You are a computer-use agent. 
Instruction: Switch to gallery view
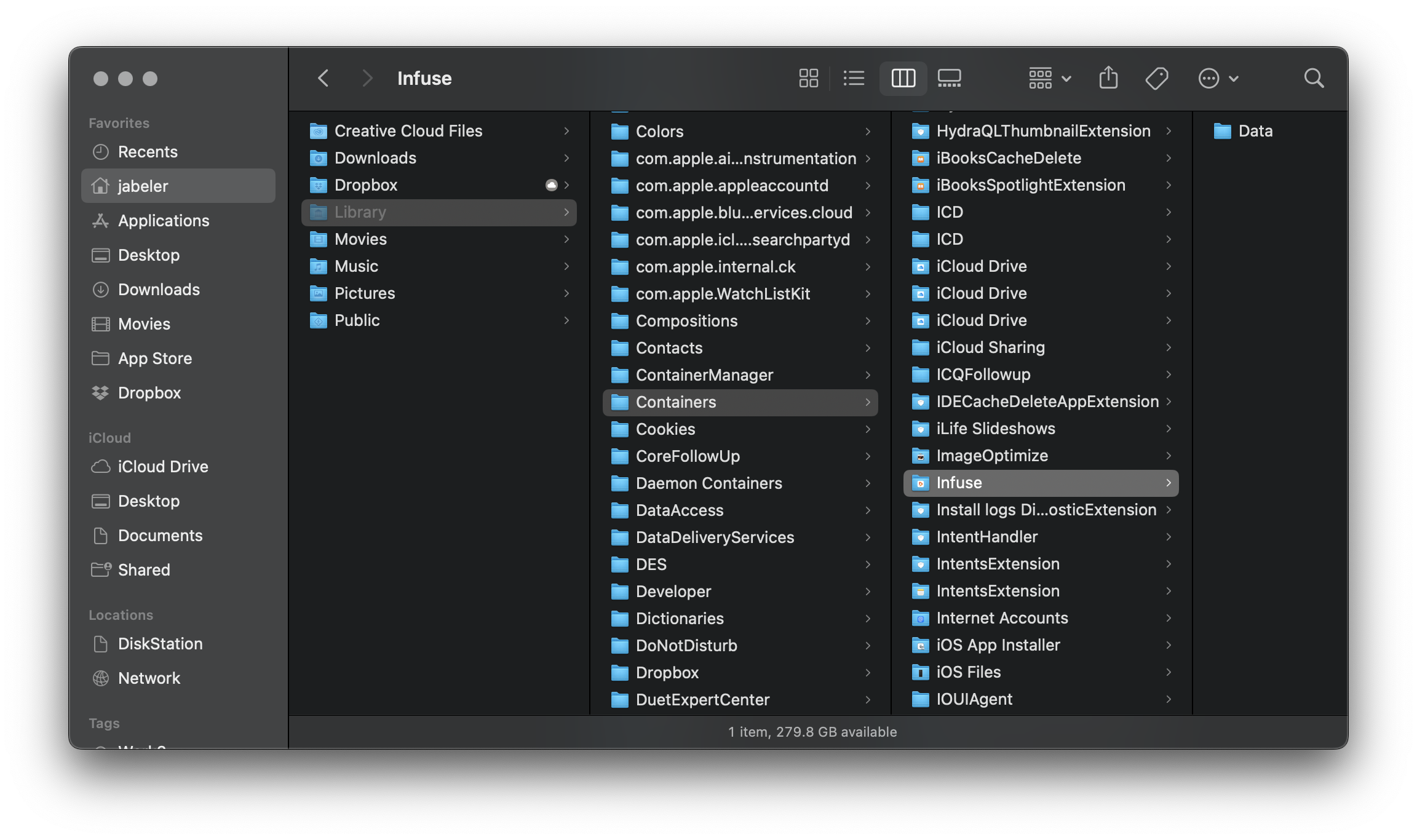point(949,78)
